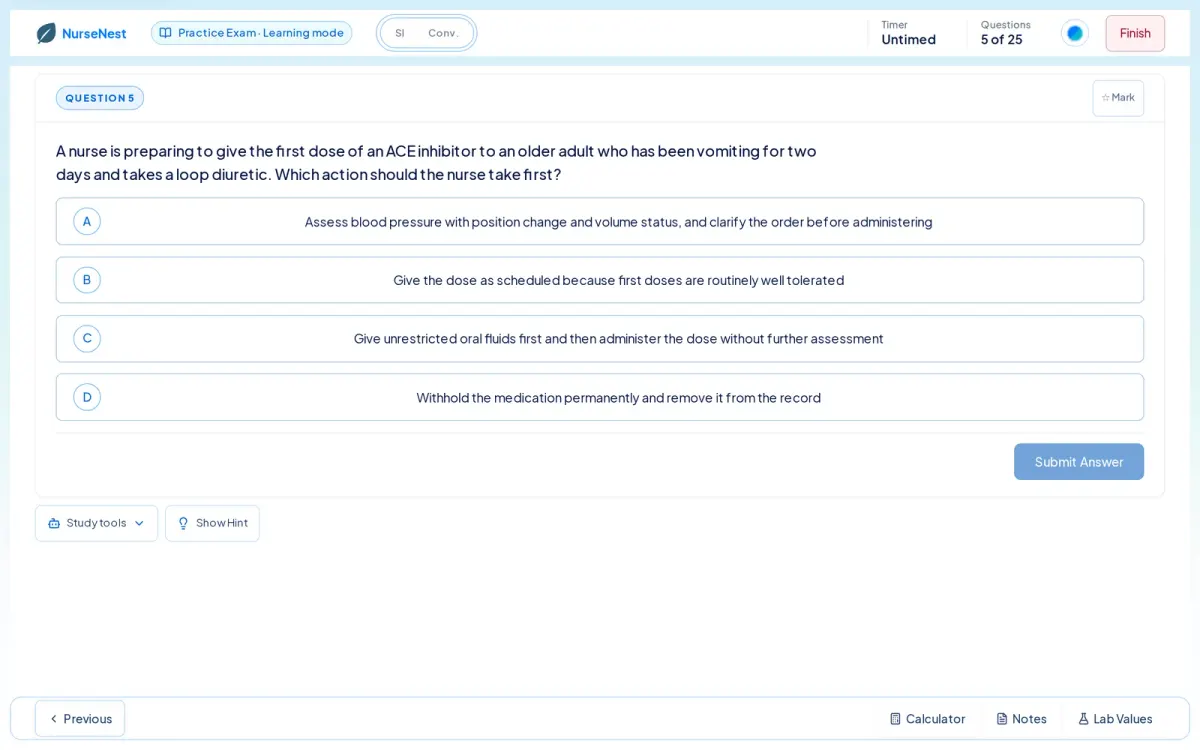The height and width of the screenshot is (750, 1200).
Task: Click the notes page icon in the bottom bar
Action: 1002,719
